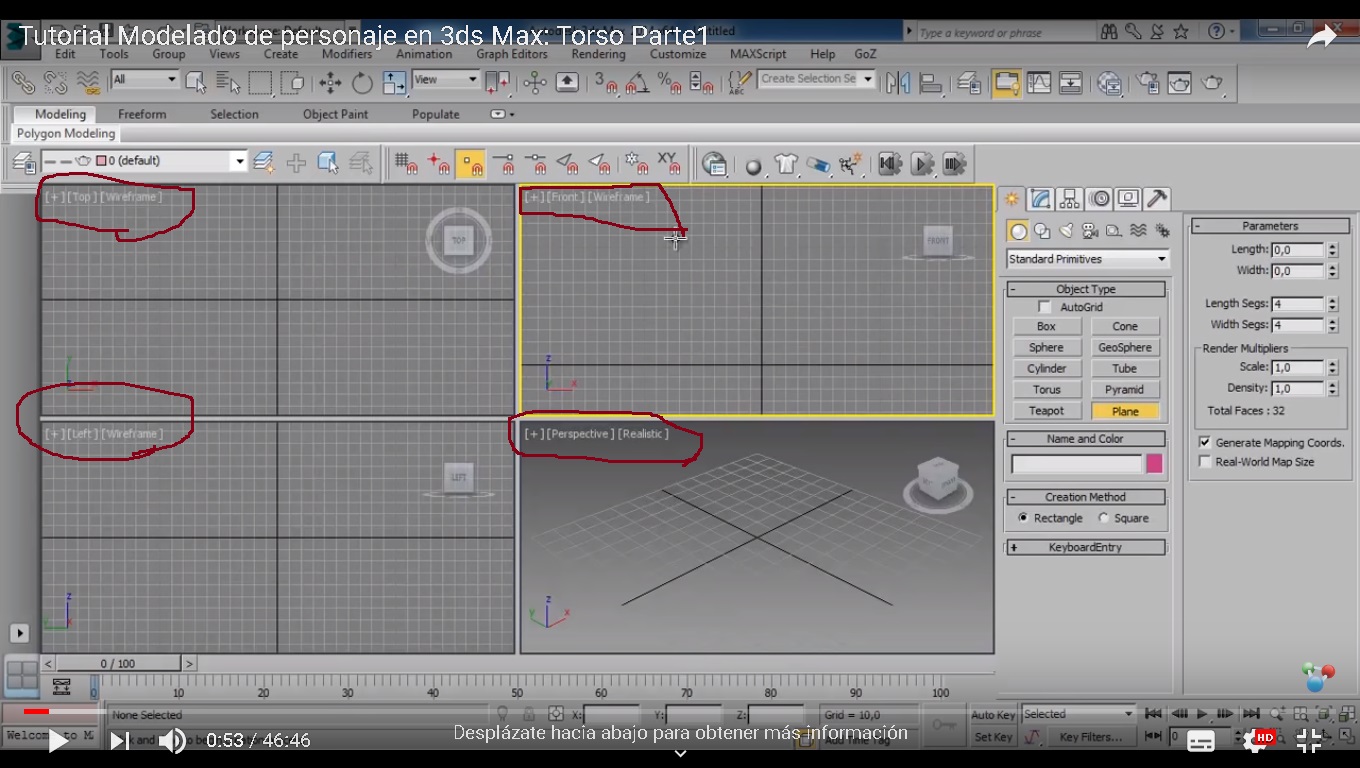
Task: Click the object name input field
Action: click(x=1076, y=464)
